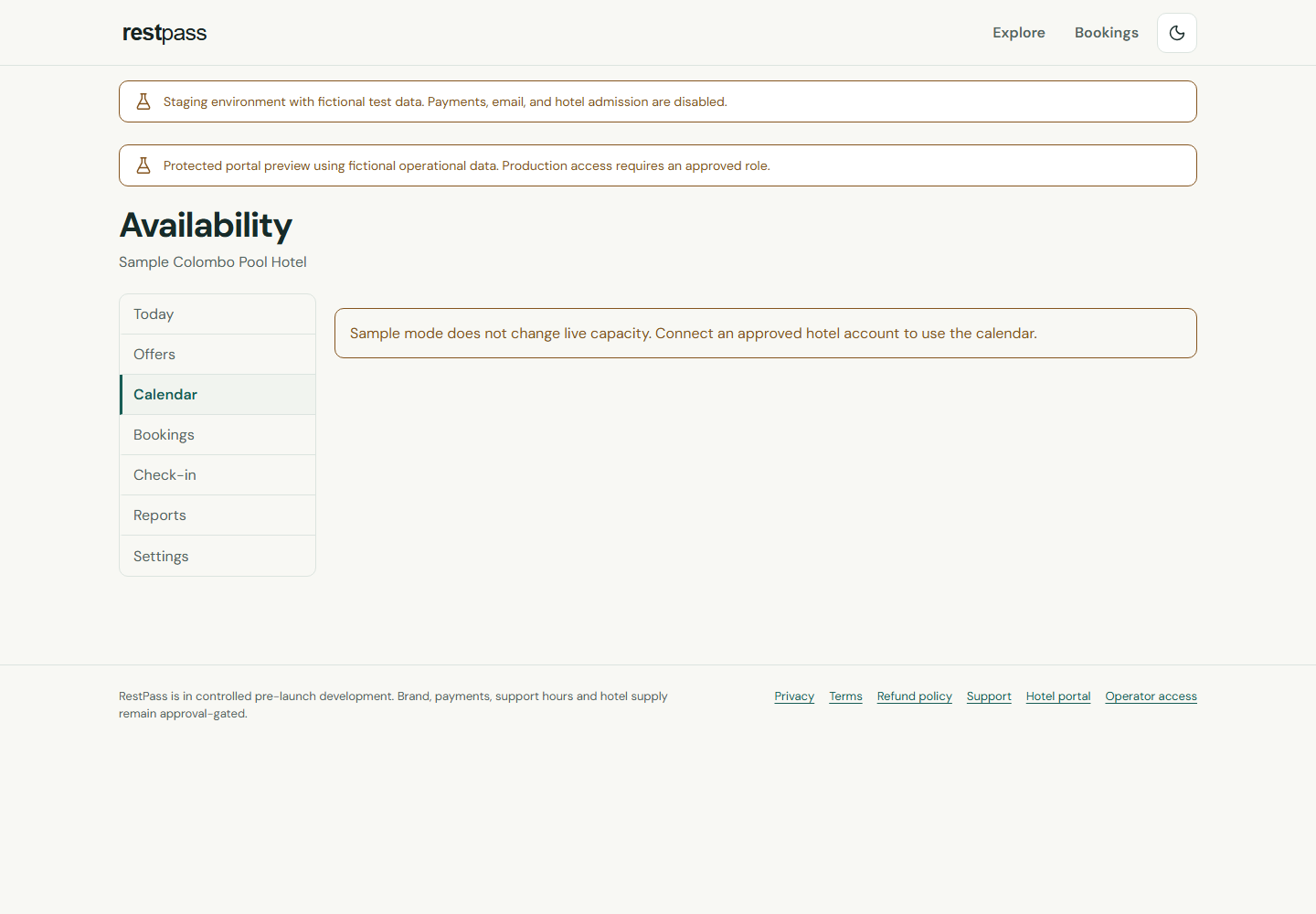Open the Privacy footer link
The width and height of the screenshot is (1316, 914).
tap(794, 696)
